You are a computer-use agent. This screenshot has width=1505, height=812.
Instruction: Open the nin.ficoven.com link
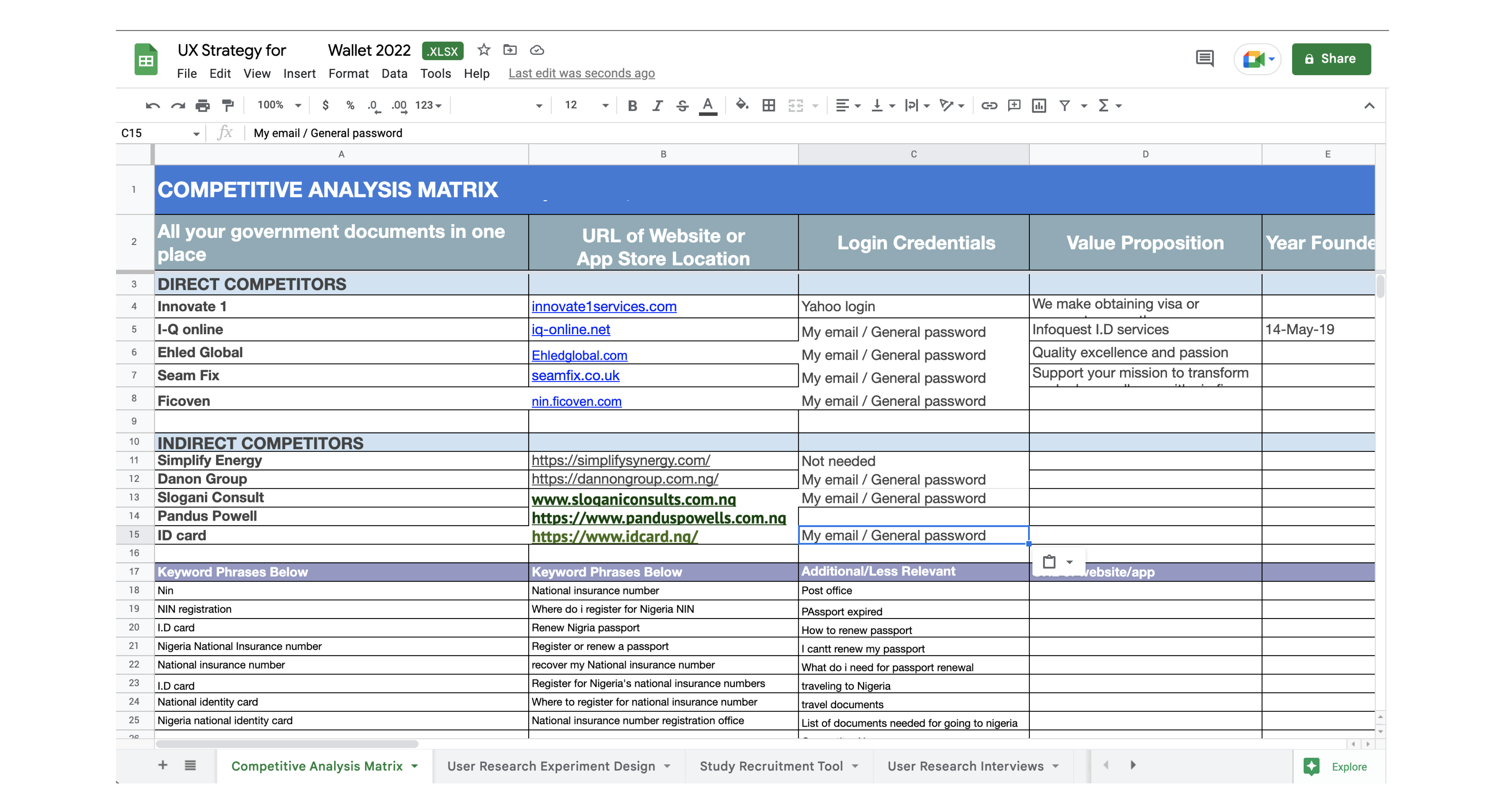(577, 401)
